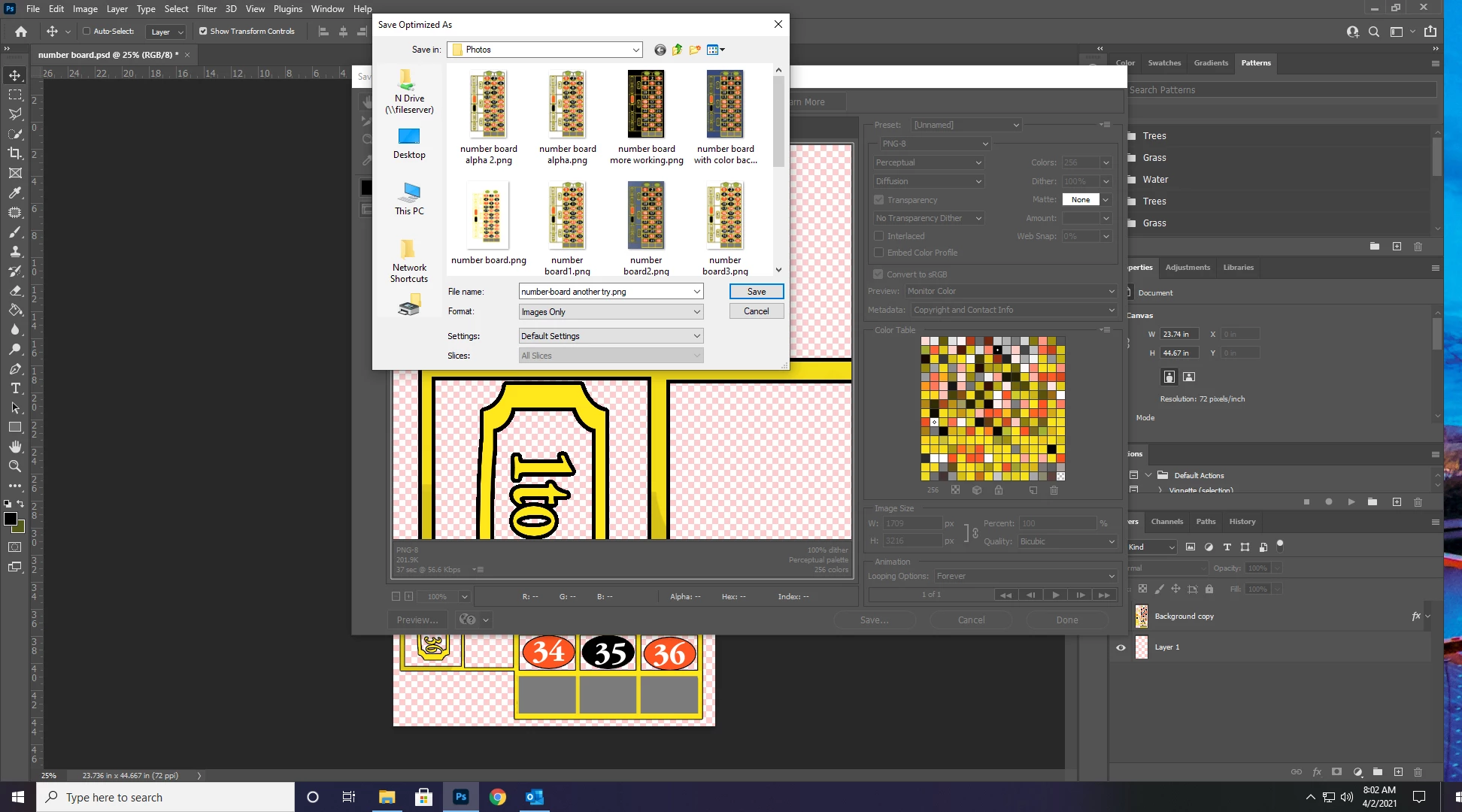
Task: Enable the Auto-Select checkbox
Action: (x=86, y=31)
